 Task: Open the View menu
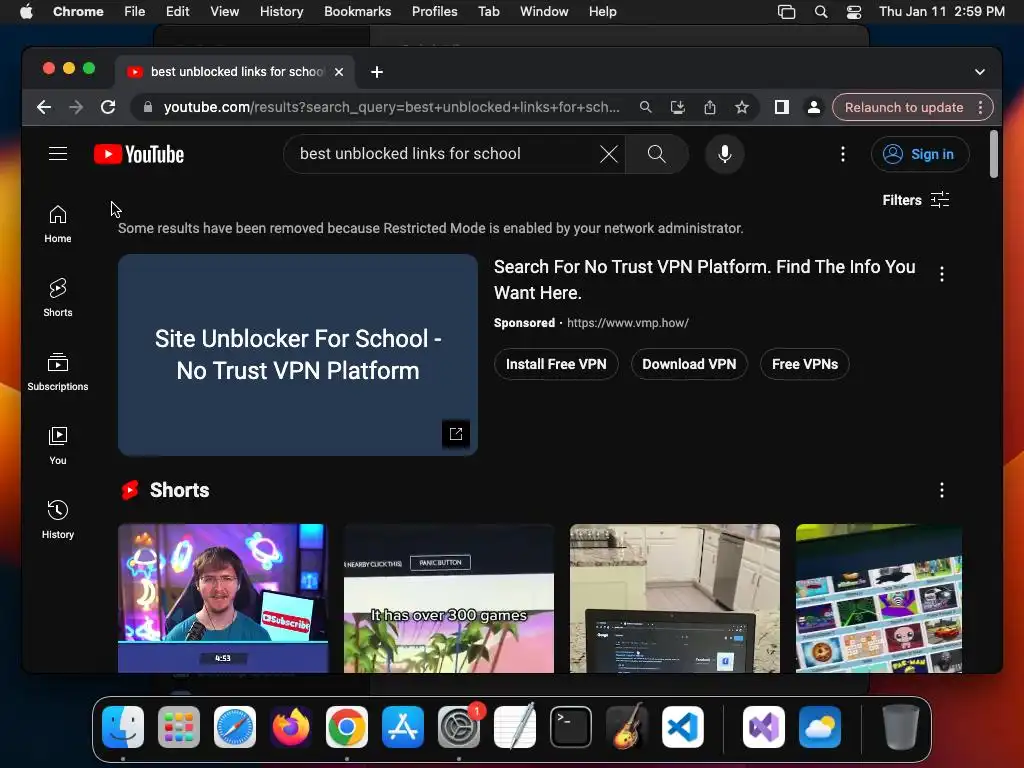point(224,12)
